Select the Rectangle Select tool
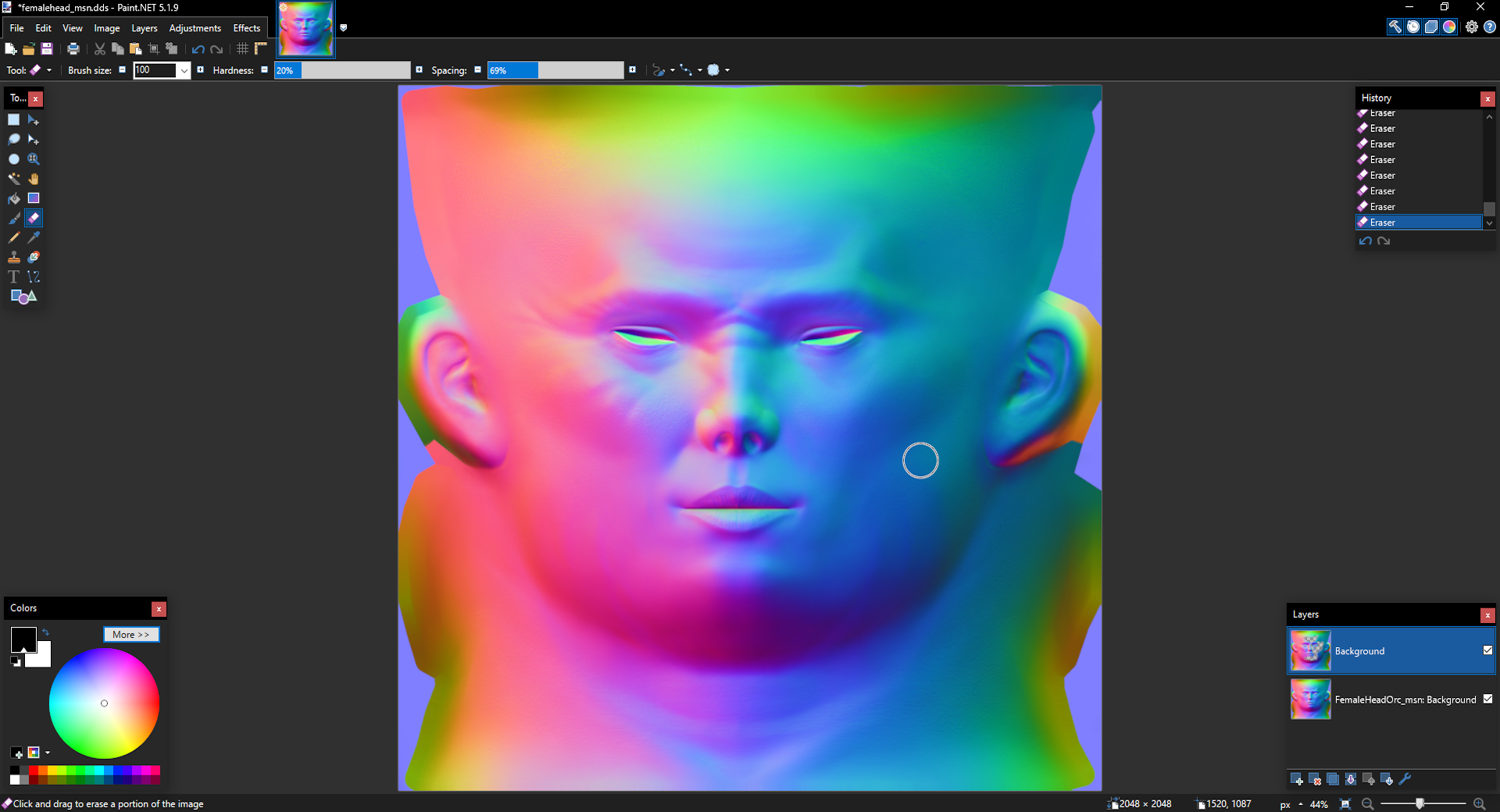The width and height of the screenshot is (1500, 812). point(14,119)
